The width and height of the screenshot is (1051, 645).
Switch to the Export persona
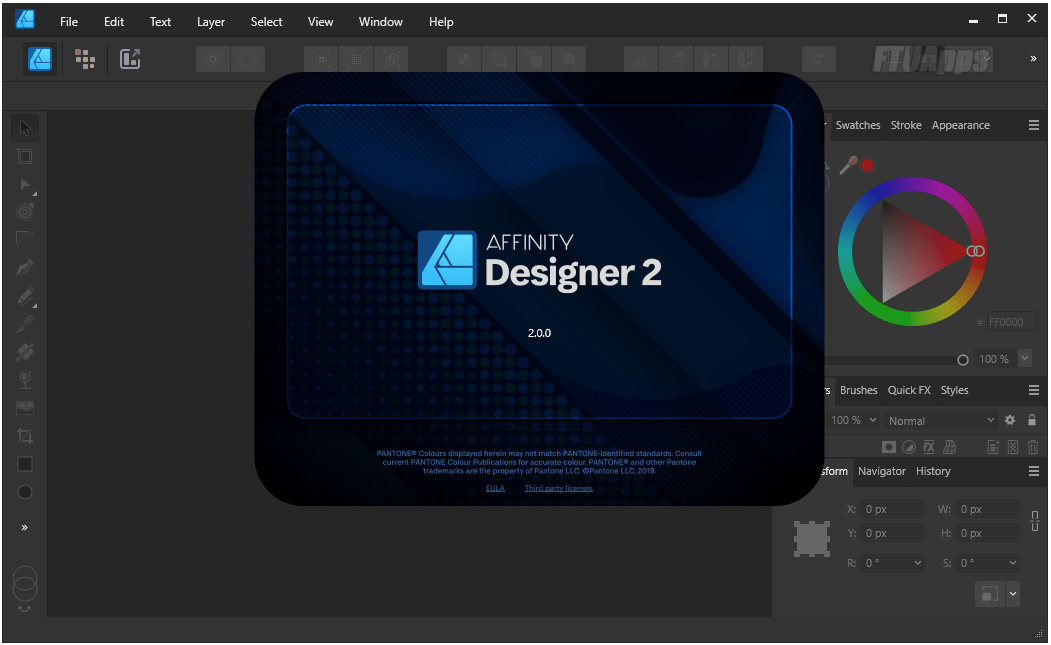130,59
